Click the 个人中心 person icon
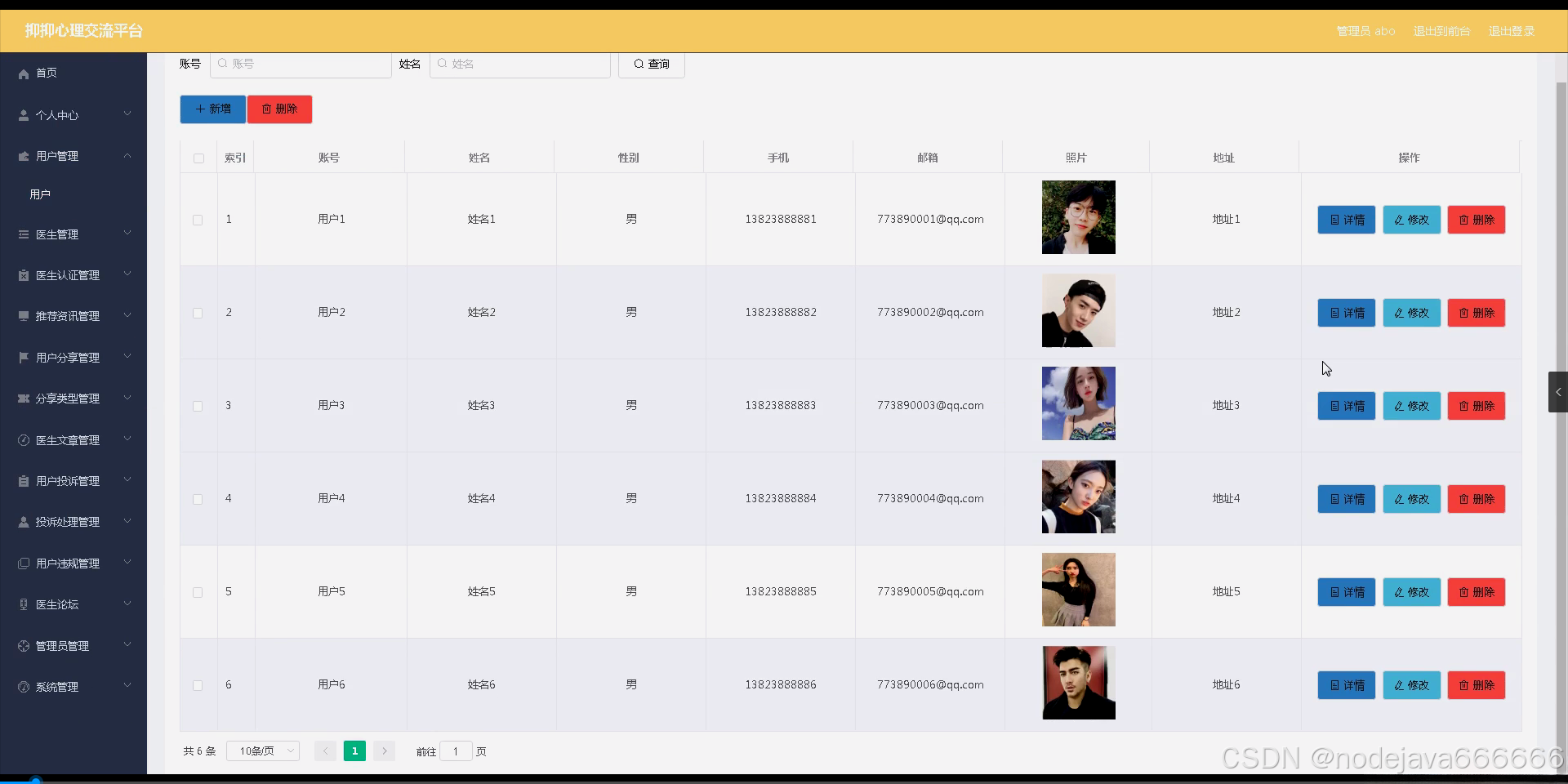Viewport: 1568px width, 784px height. click(x=24, y=115)
